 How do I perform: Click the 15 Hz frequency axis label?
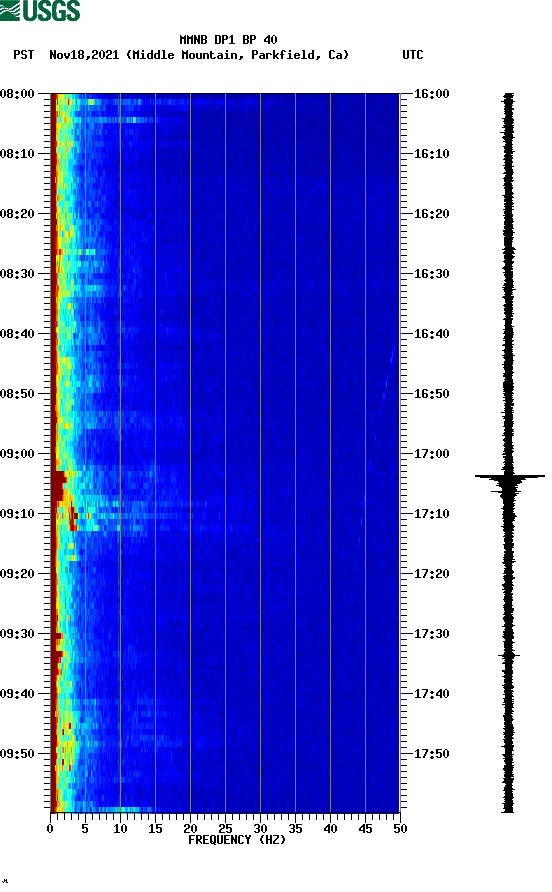click(x=155, y=829)
